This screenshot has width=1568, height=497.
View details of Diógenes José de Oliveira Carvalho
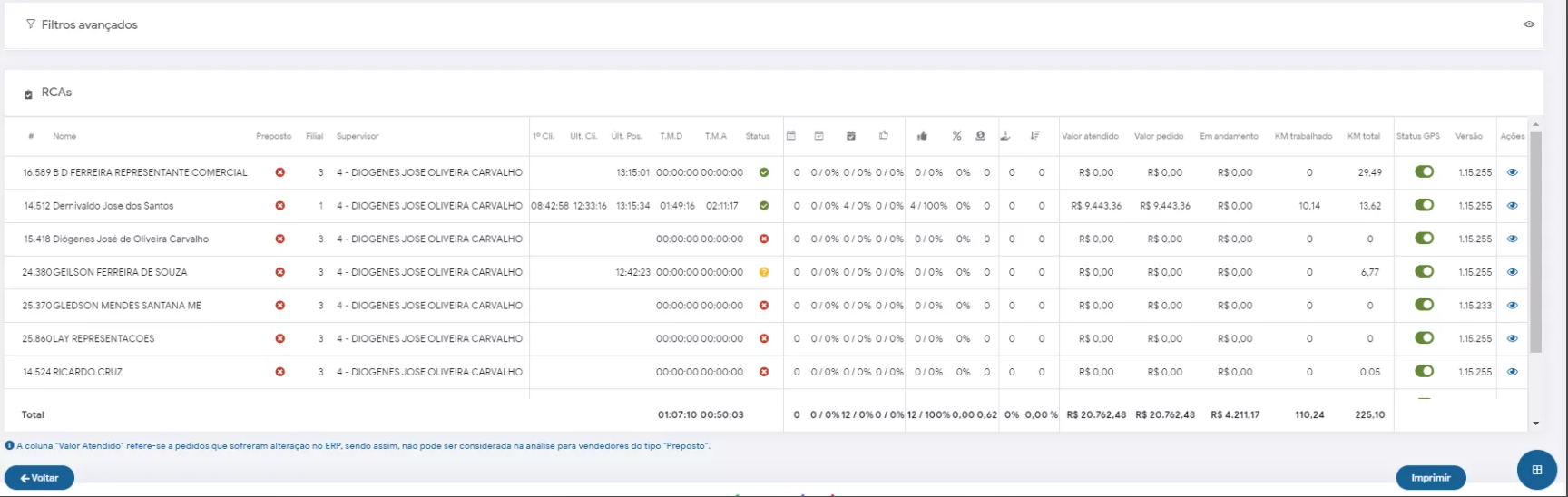pos(1512,239)
